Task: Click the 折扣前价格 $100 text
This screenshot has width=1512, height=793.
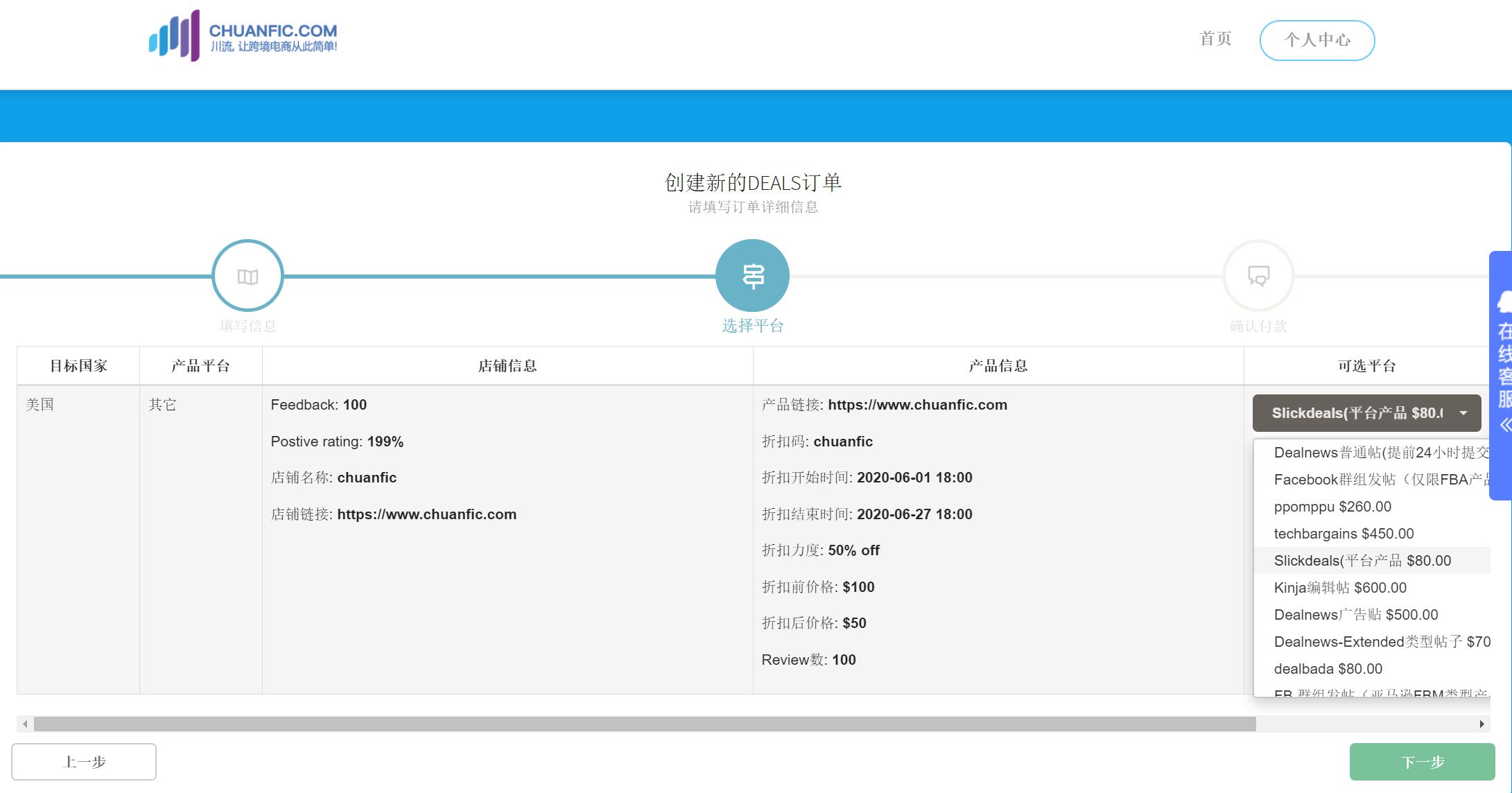Action: [818, 587]
